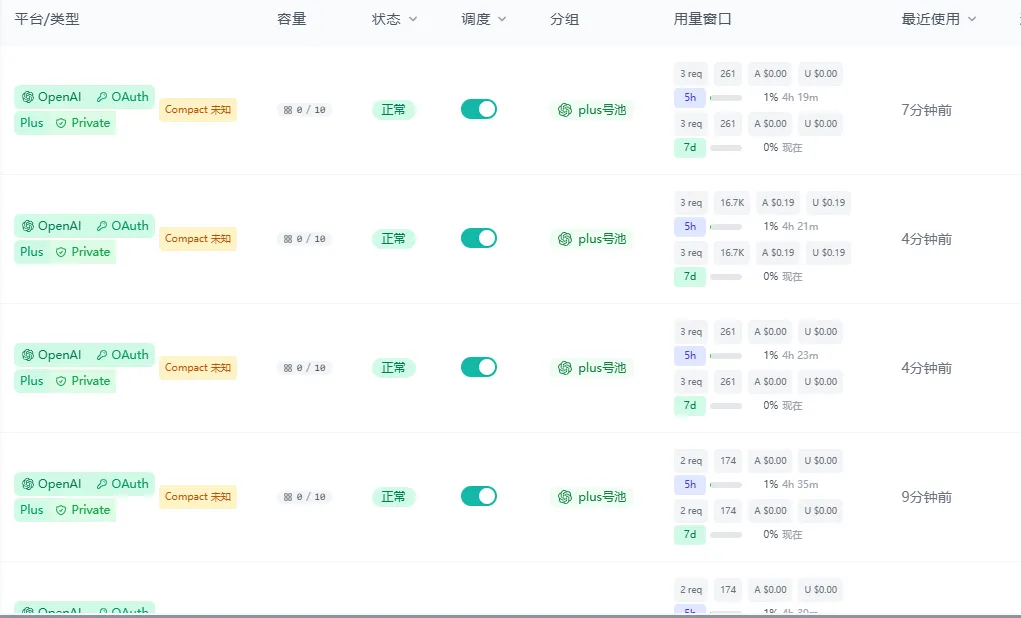
Task: Click the 2 req chip above 4h 35m
Action: click(691, 460)
